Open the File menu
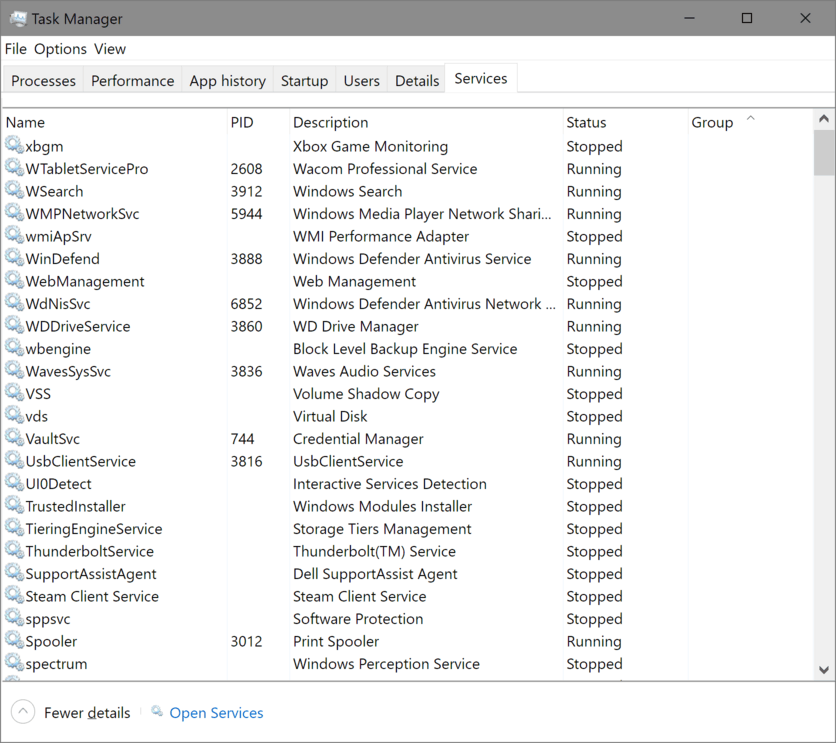836x743 pixels. click(15, 49)
